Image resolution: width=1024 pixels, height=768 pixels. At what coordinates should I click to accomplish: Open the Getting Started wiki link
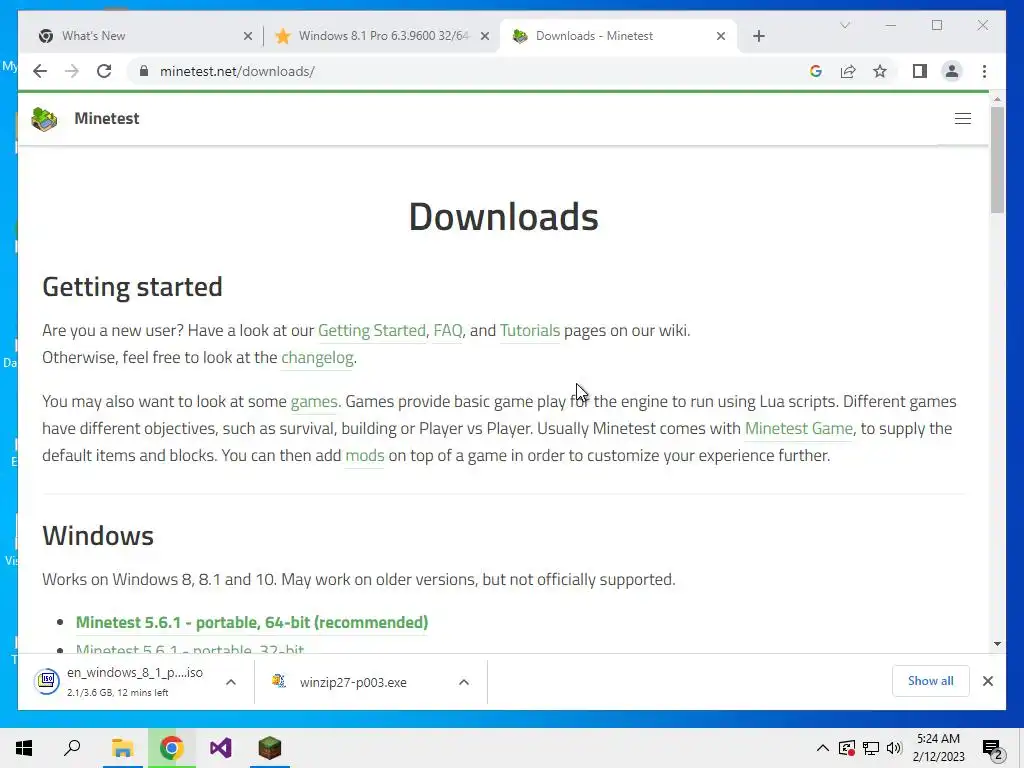(372, 330)
